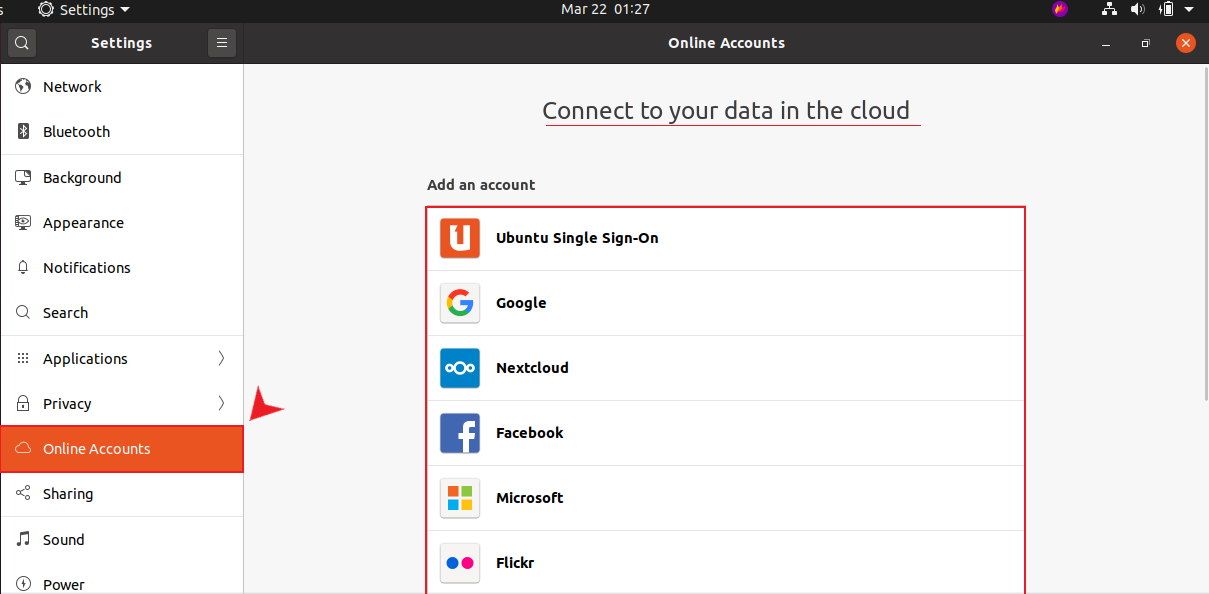
Task: Click the Nextcloud logo icon
Action: [460, 368]
